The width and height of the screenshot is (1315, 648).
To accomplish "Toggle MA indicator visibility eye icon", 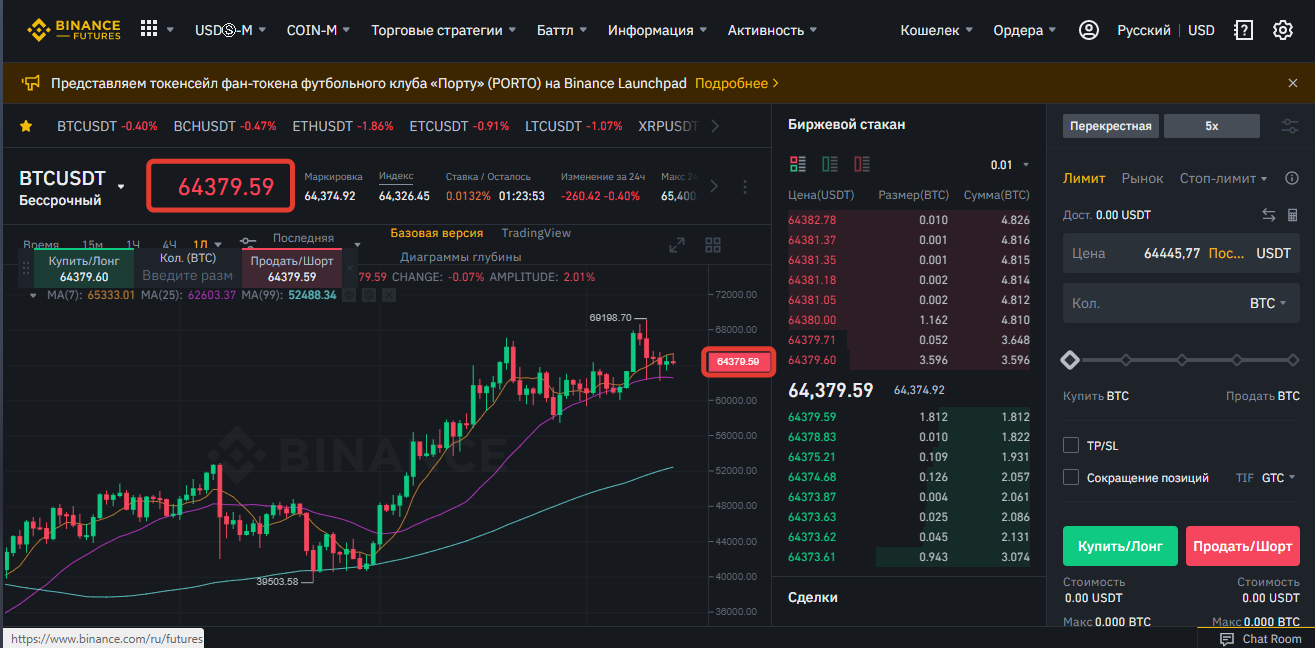I will 349,295.
